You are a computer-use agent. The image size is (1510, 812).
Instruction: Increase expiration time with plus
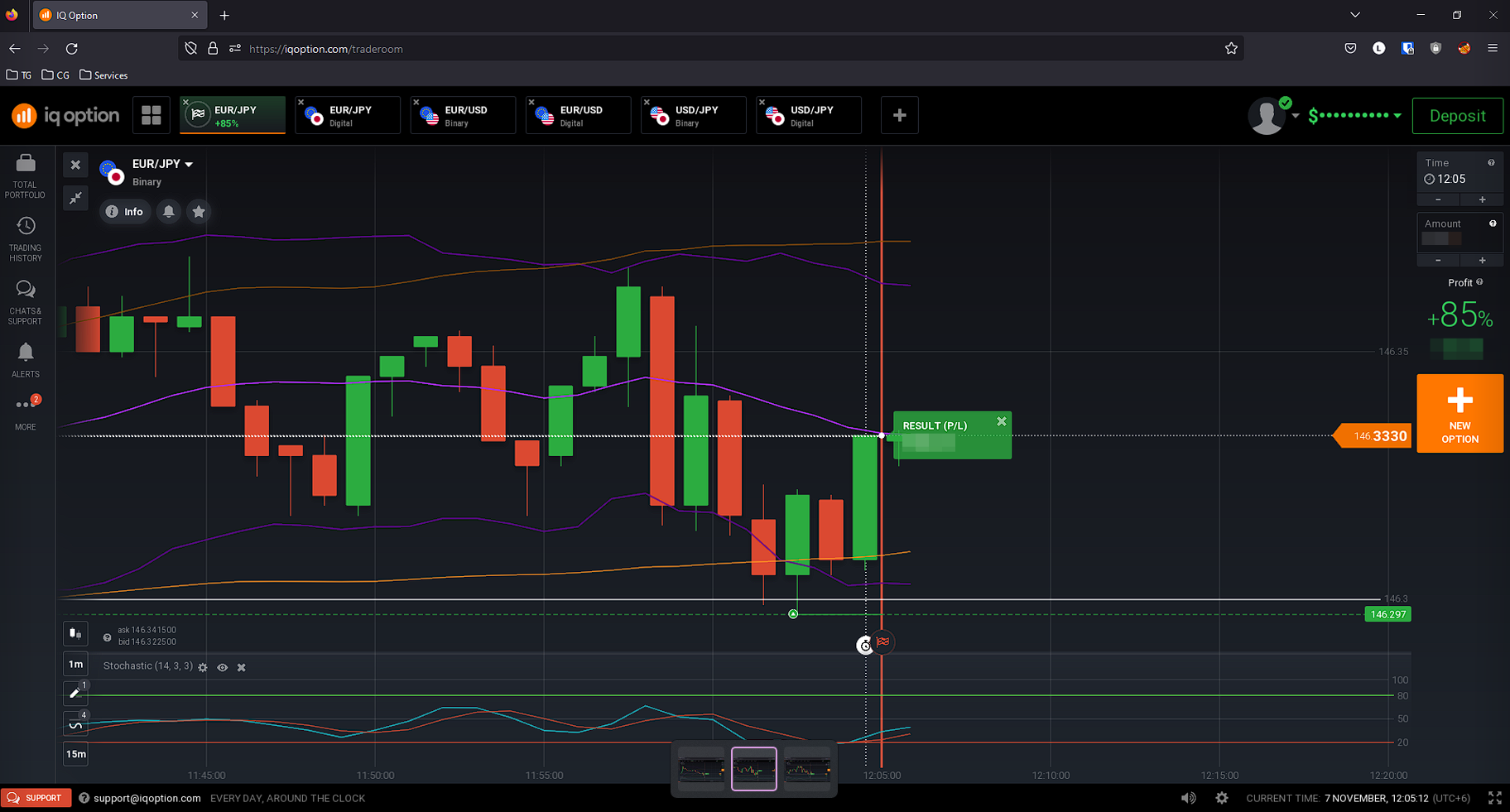(x=1482, y=199)
